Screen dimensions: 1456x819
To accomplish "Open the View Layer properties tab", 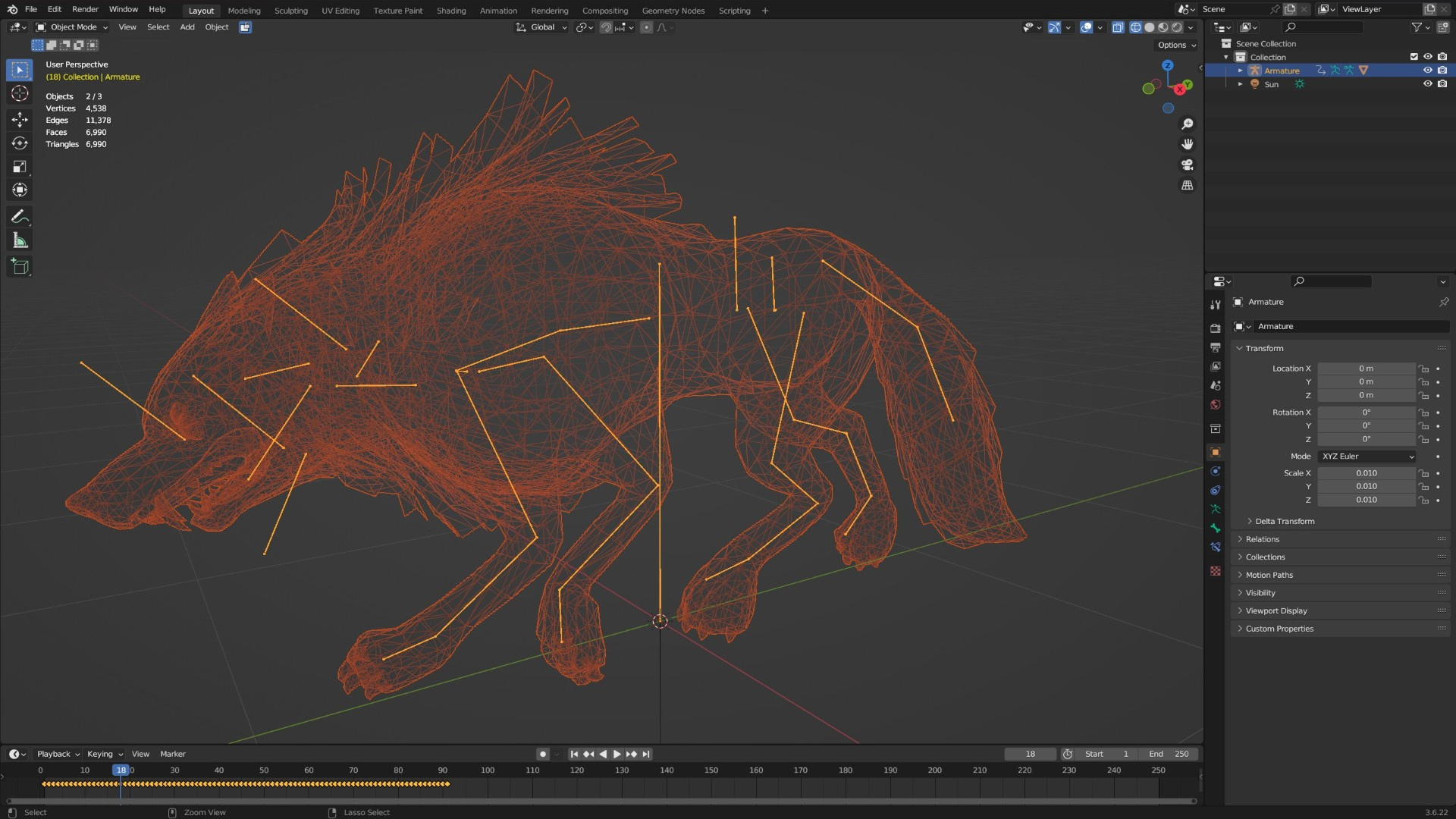I will pyautogui.click(x=1216, y=366).
